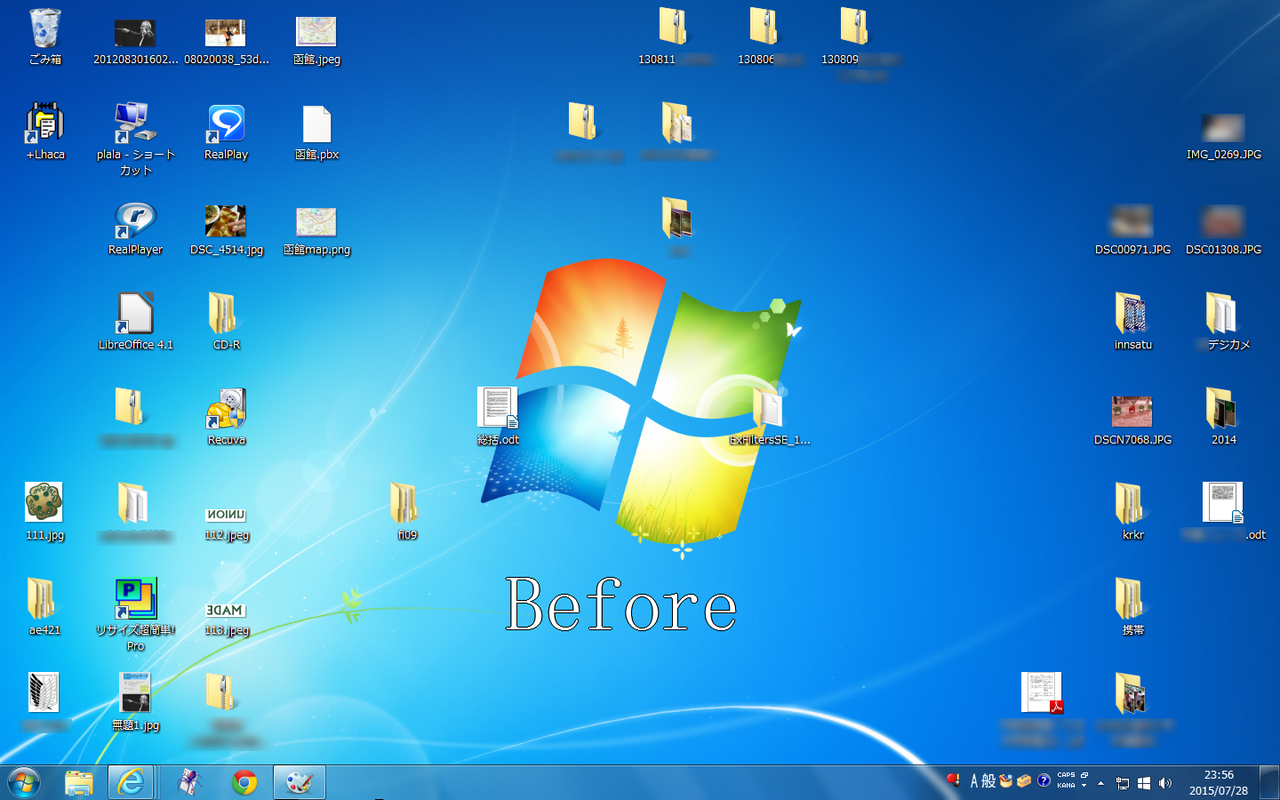Select the IMG_0269.JPG file

[x=1223, y=128]
